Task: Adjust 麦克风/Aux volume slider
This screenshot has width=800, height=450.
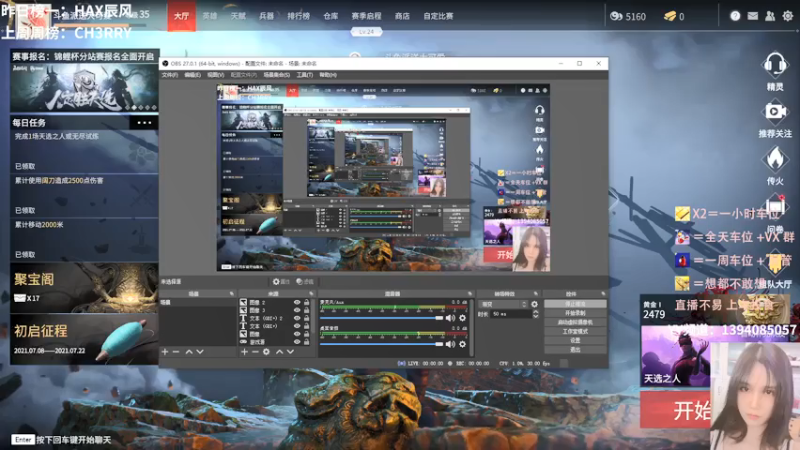Action: (x=382, y=318)
